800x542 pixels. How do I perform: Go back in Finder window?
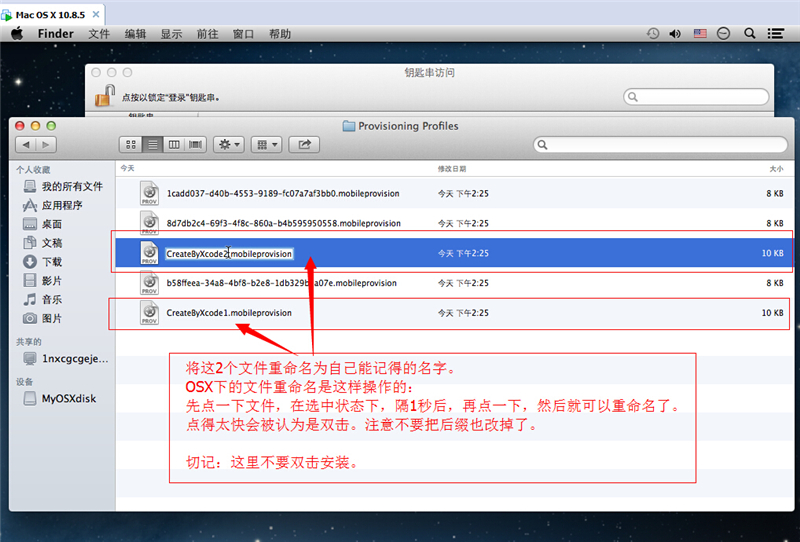coord(26,145)
